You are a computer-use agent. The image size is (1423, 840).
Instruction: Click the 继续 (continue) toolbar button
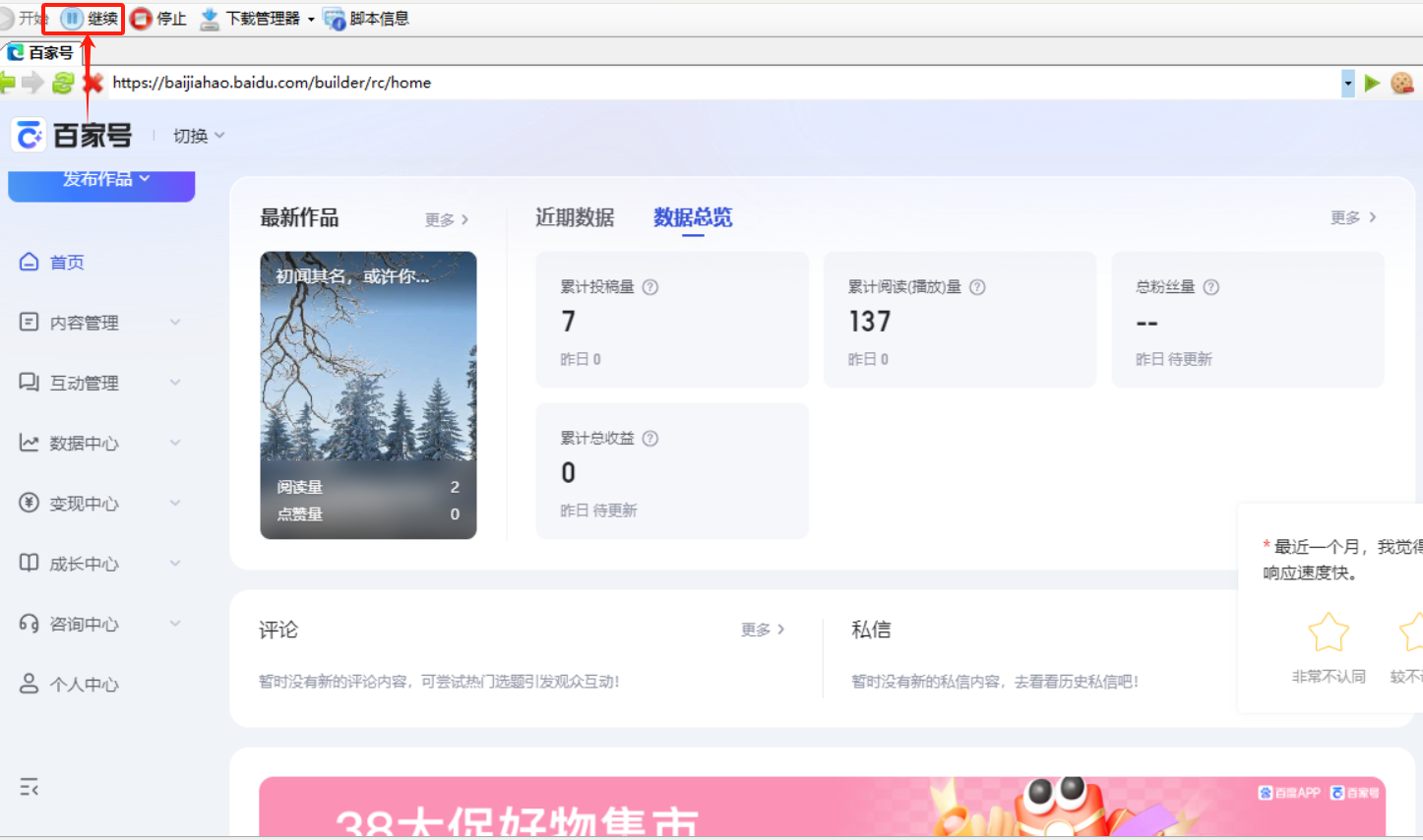click(90, 19)
